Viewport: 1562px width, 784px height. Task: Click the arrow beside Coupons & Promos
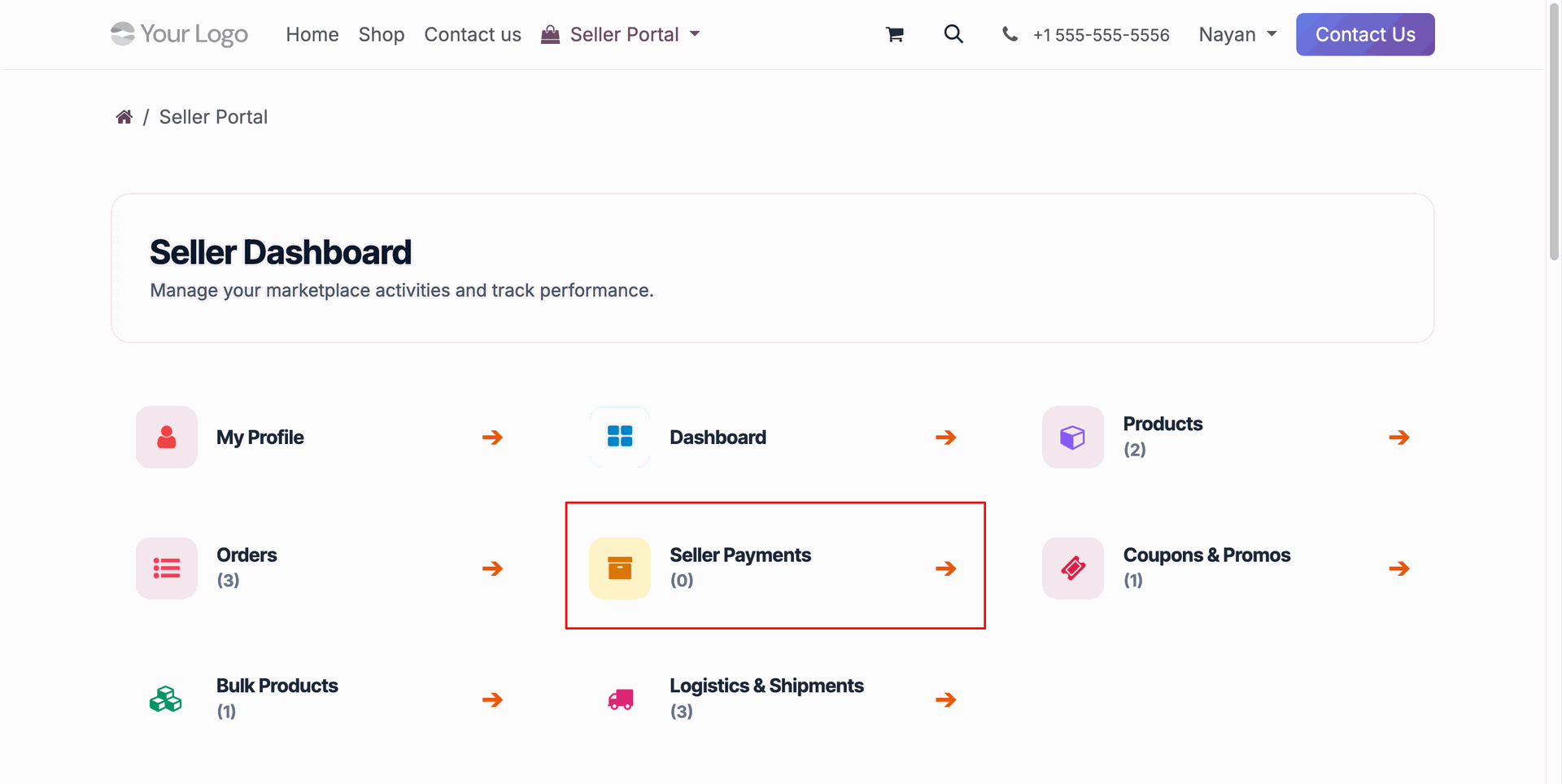(x=1399, y=568)
